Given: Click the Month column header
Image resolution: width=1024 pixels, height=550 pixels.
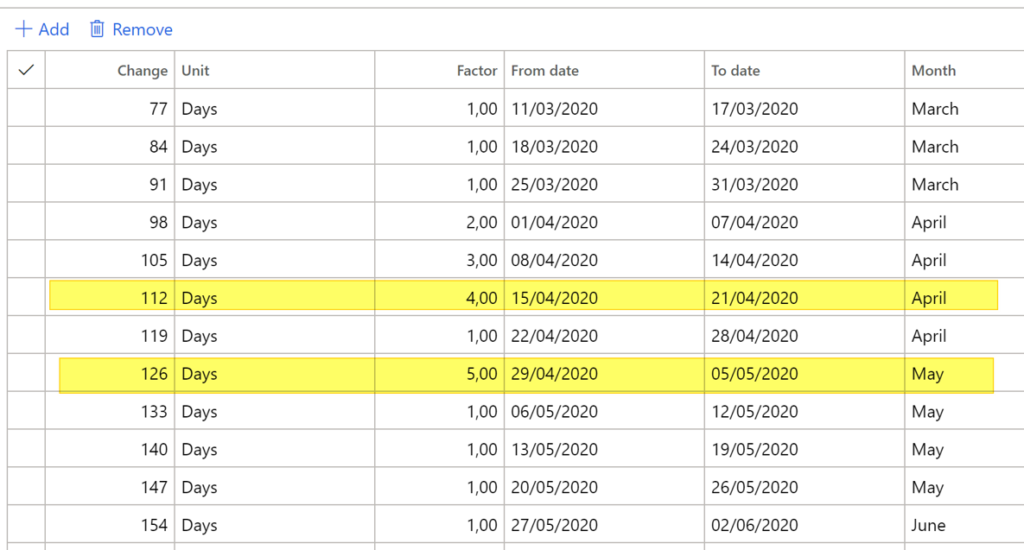Looking at the screenshot, I should (965, 70).
